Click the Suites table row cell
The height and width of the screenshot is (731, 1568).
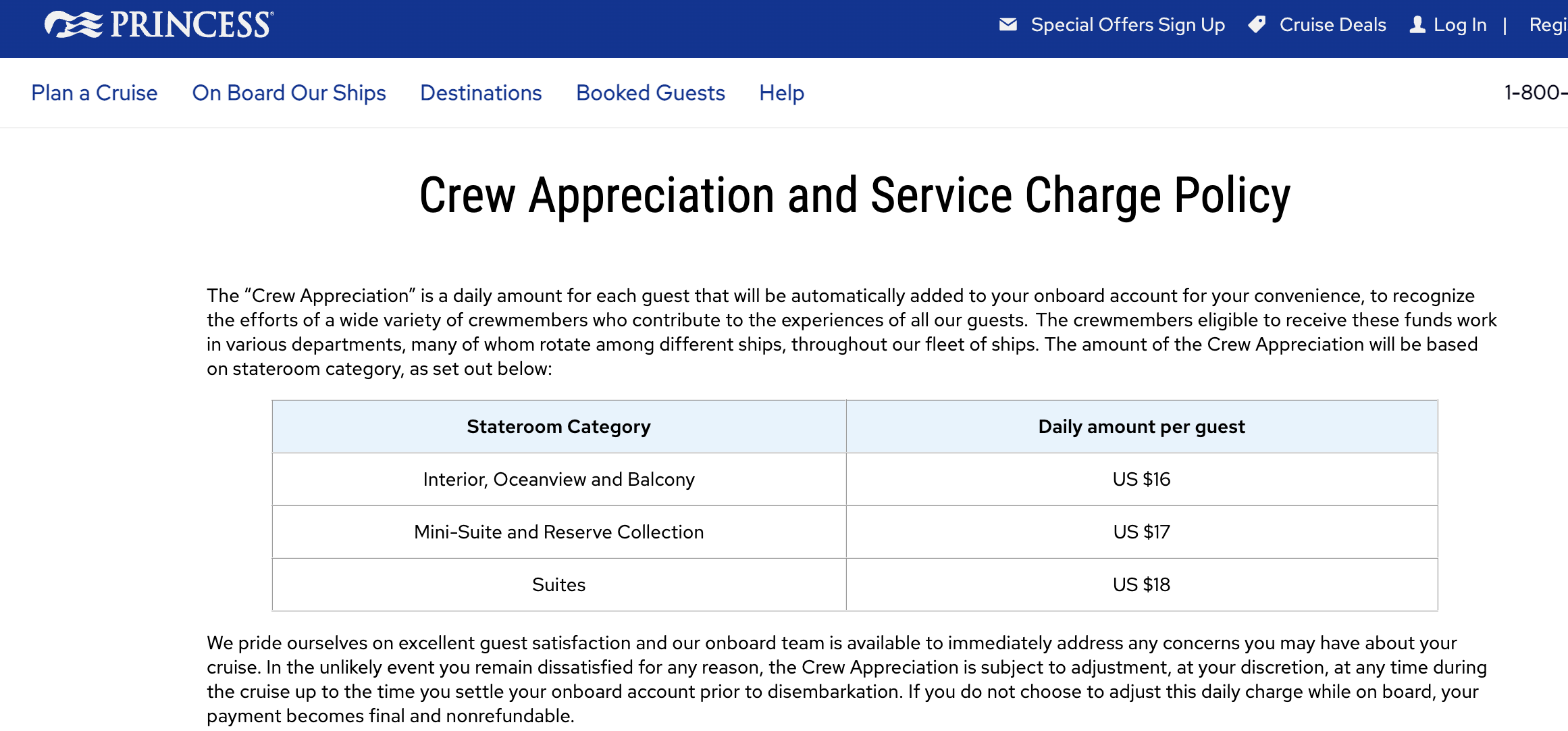(558, 584)
